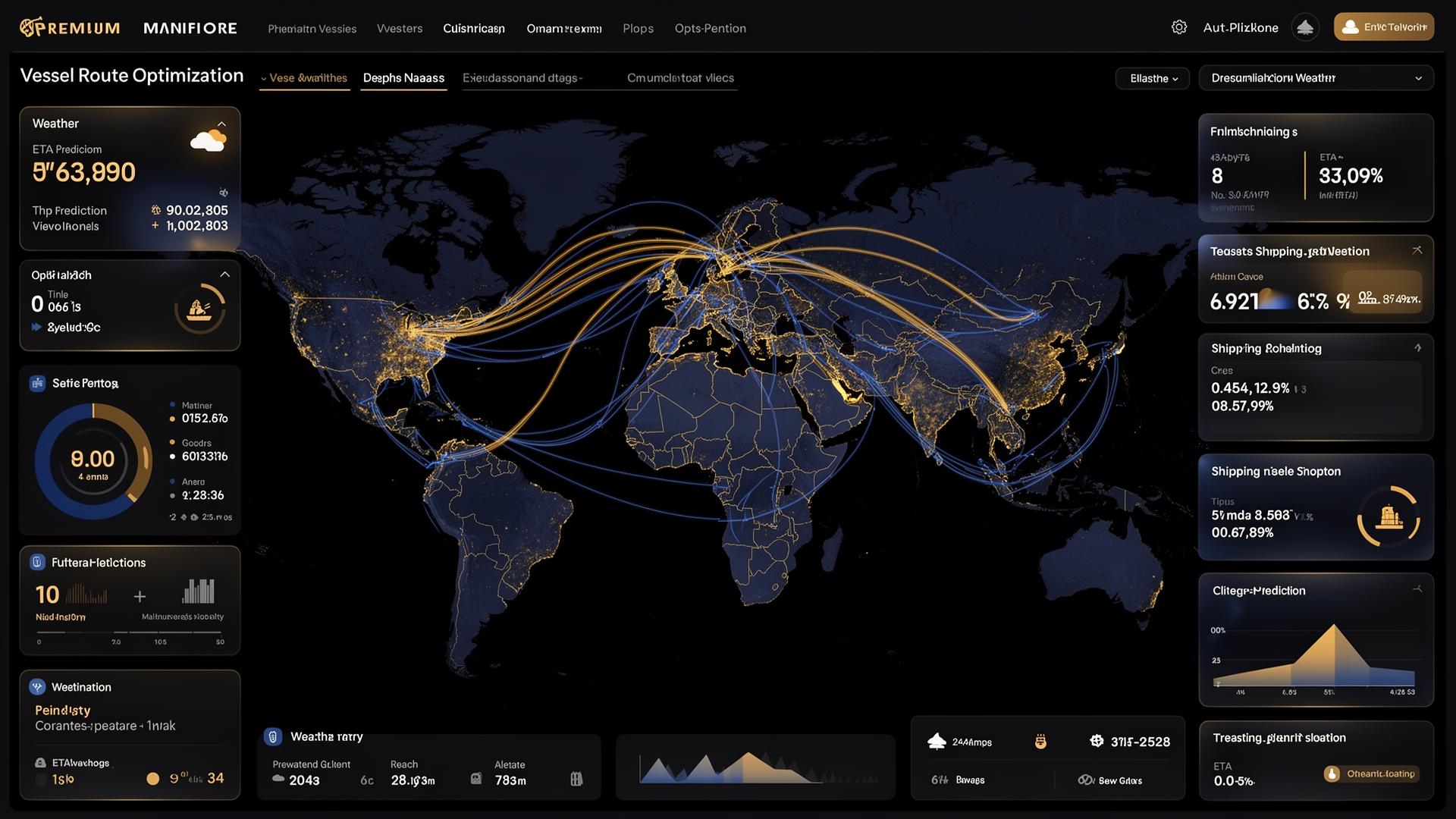Click the icon beside Aletate 783m
This screenshot has height=819, width=1456.
(476, 779)
